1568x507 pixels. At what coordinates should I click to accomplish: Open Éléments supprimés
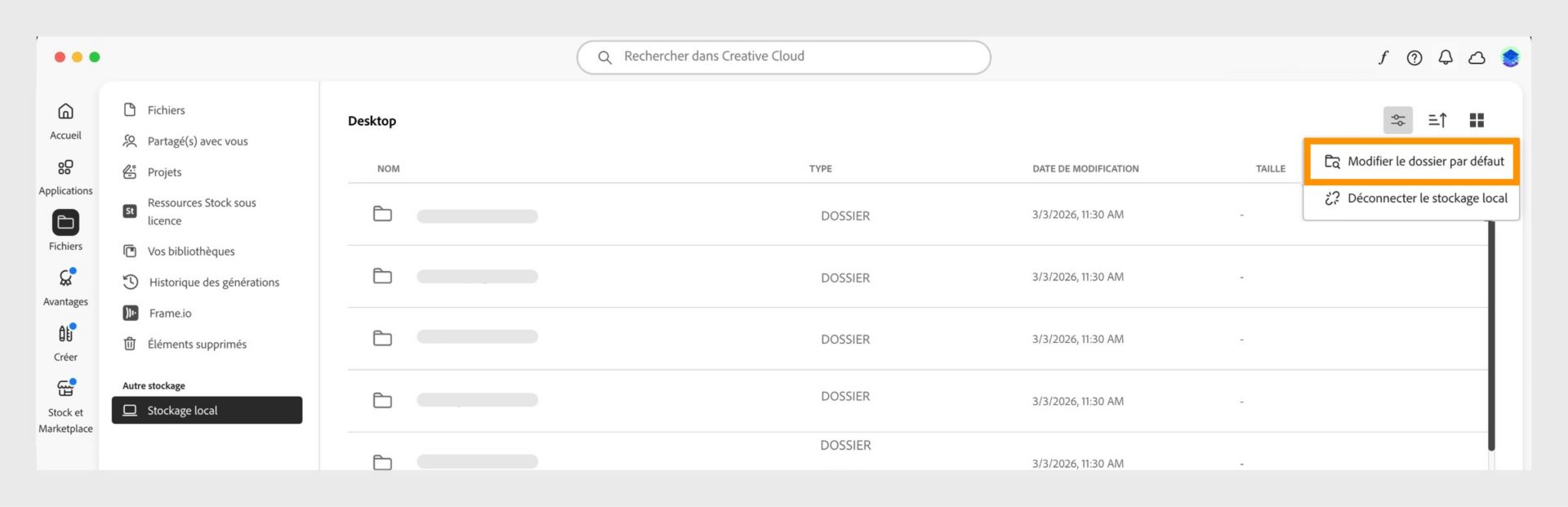[x=185, y=345]
